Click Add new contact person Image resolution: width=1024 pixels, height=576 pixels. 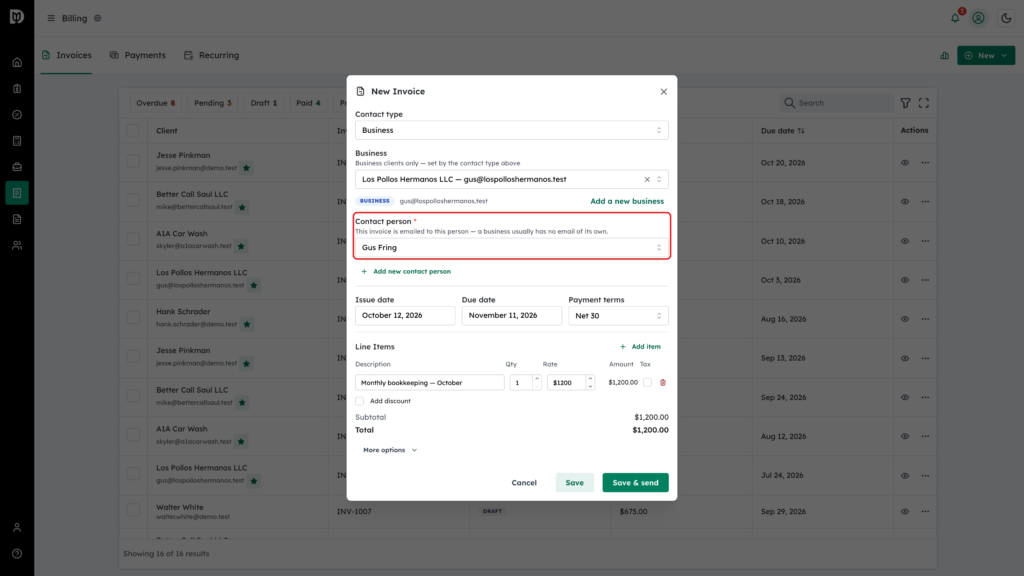pos(406,272)
